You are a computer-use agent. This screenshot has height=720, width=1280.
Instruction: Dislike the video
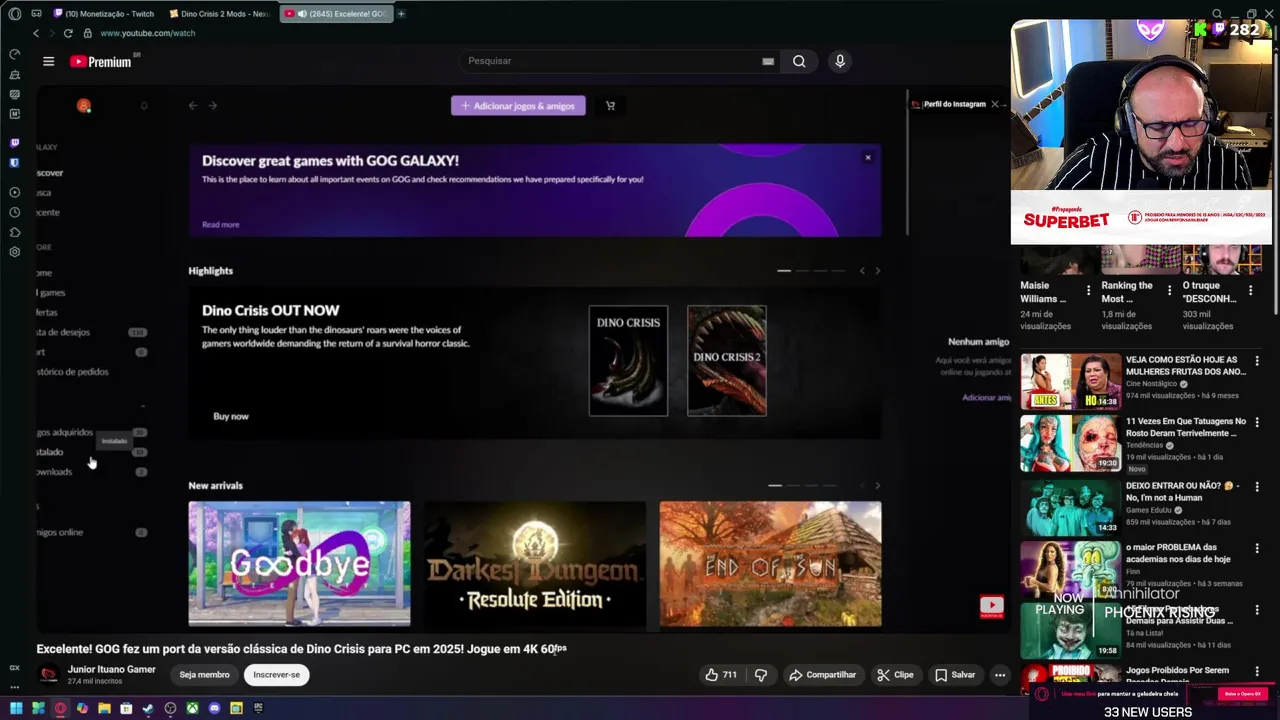[x=761, y=675]
